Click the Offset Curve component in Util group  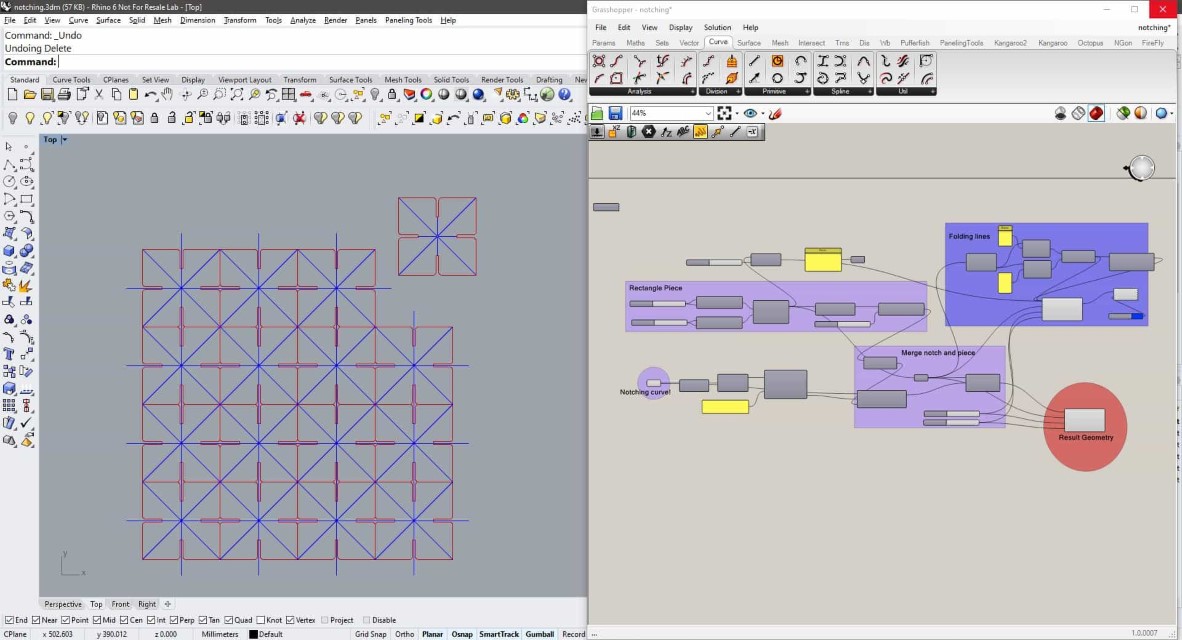coord(926,78)
